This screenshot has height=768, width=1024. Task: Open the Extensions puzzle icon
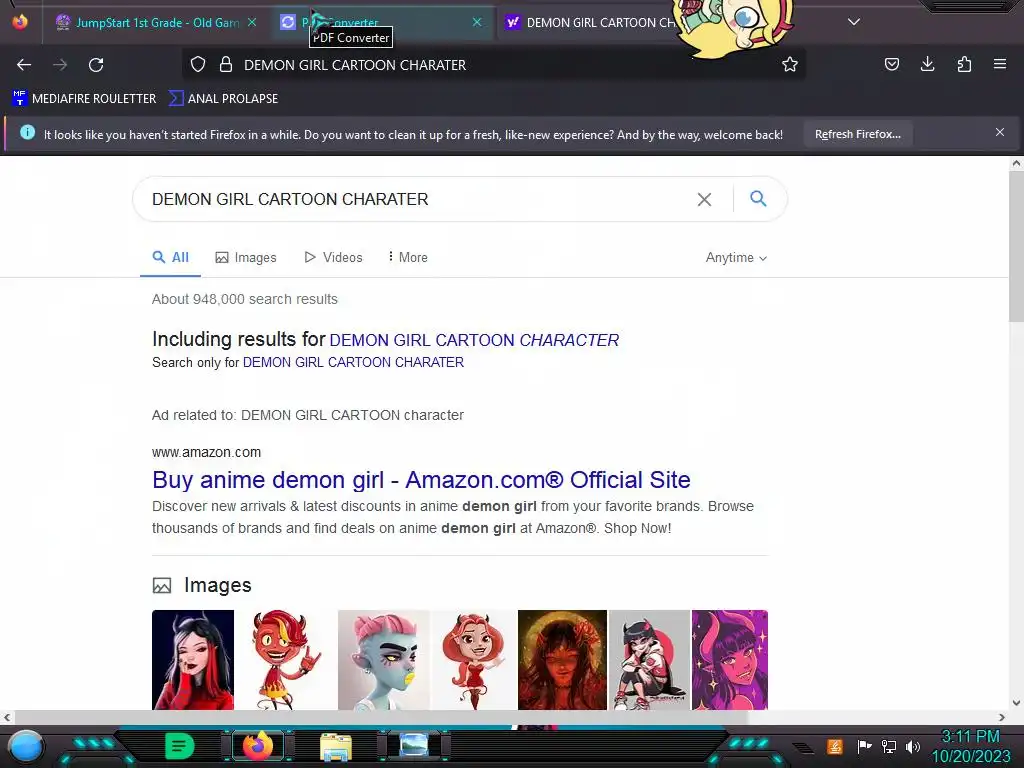[964, 64]
